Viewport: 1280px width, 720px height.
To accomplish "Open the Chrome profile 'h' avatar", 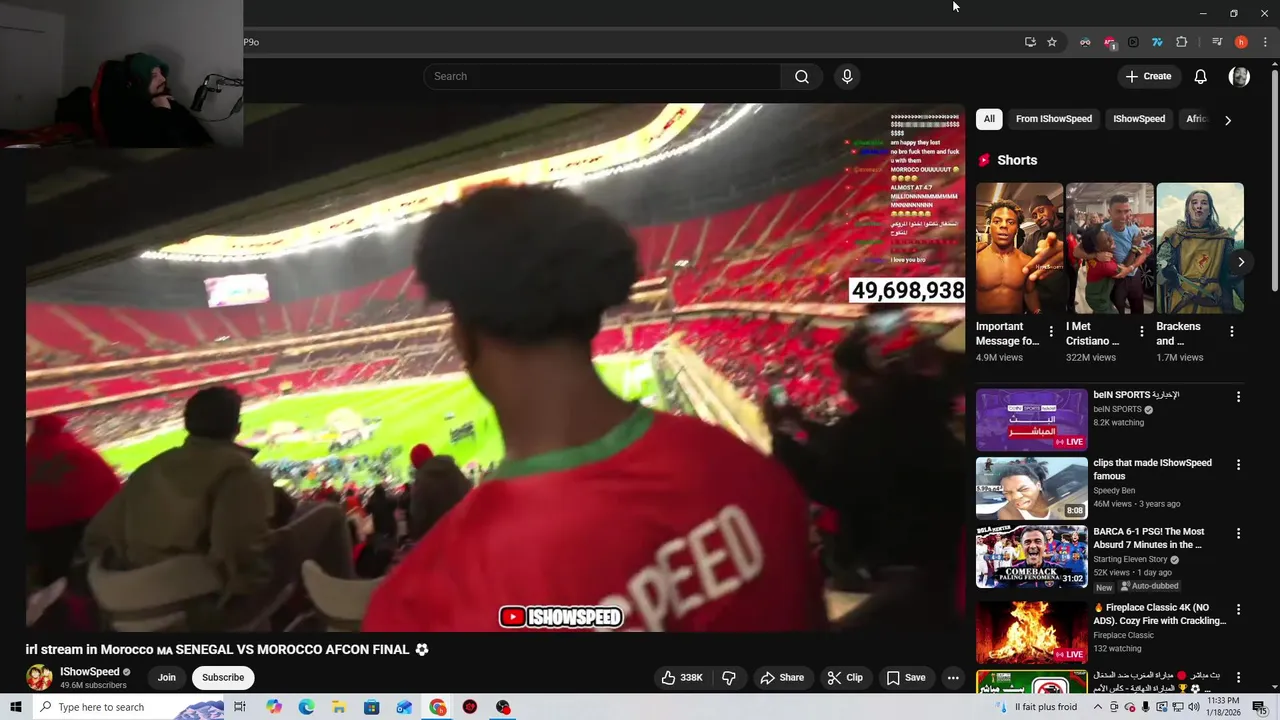I will 1241,42.
